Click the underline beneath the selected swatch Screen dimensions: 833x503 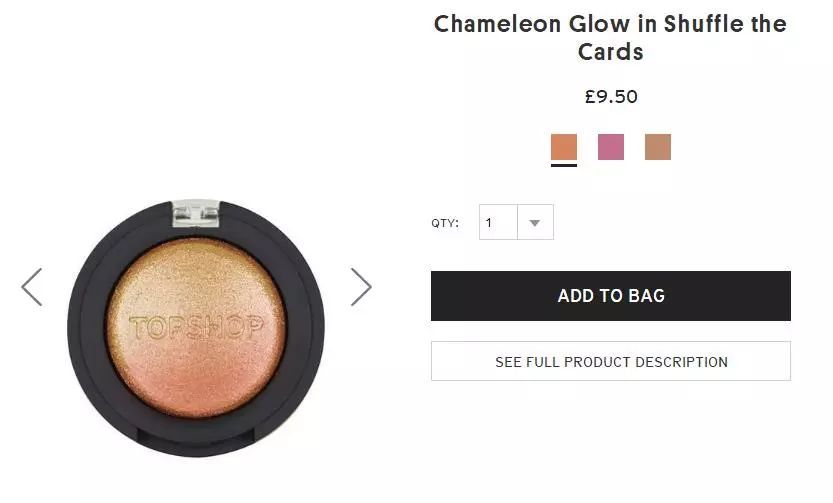click(564, 165)
